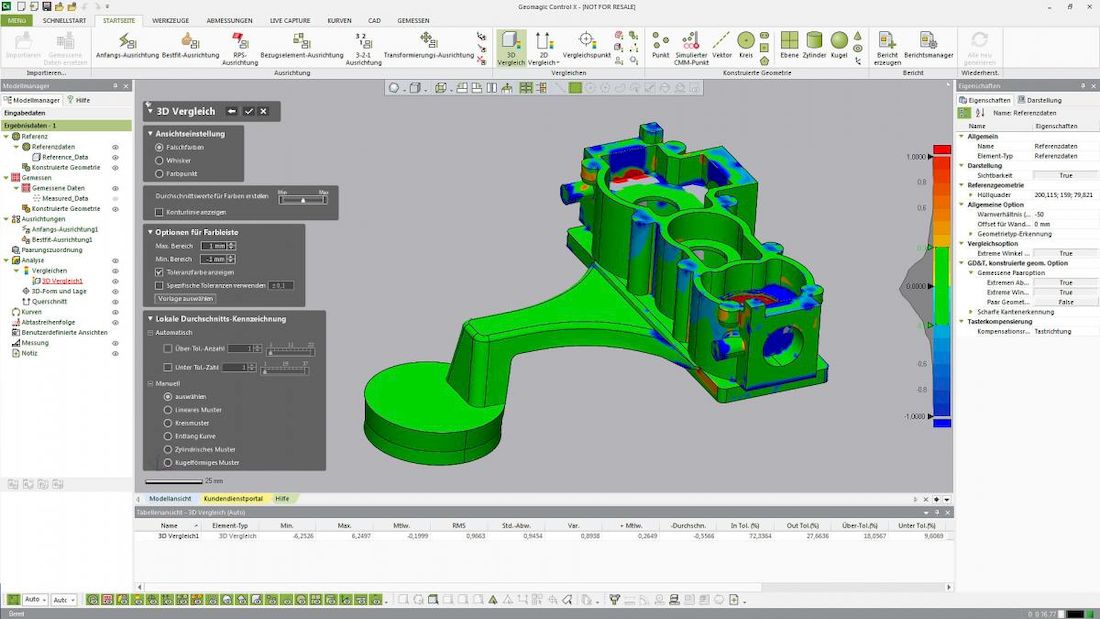Switch to the LIVE CAPTURE tab

pyautogui.click(x=290, y=20)
